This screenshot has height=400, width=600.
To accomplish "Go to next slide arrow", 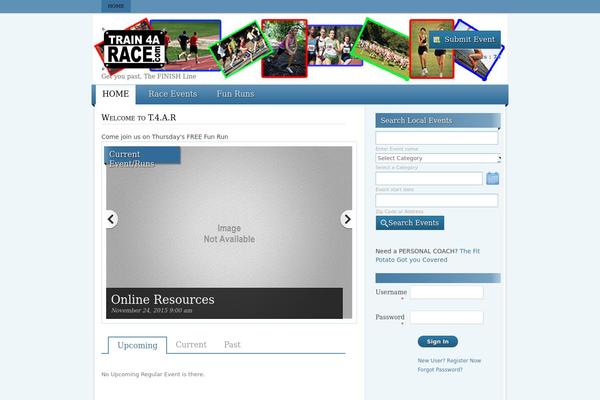I will 347,219.
